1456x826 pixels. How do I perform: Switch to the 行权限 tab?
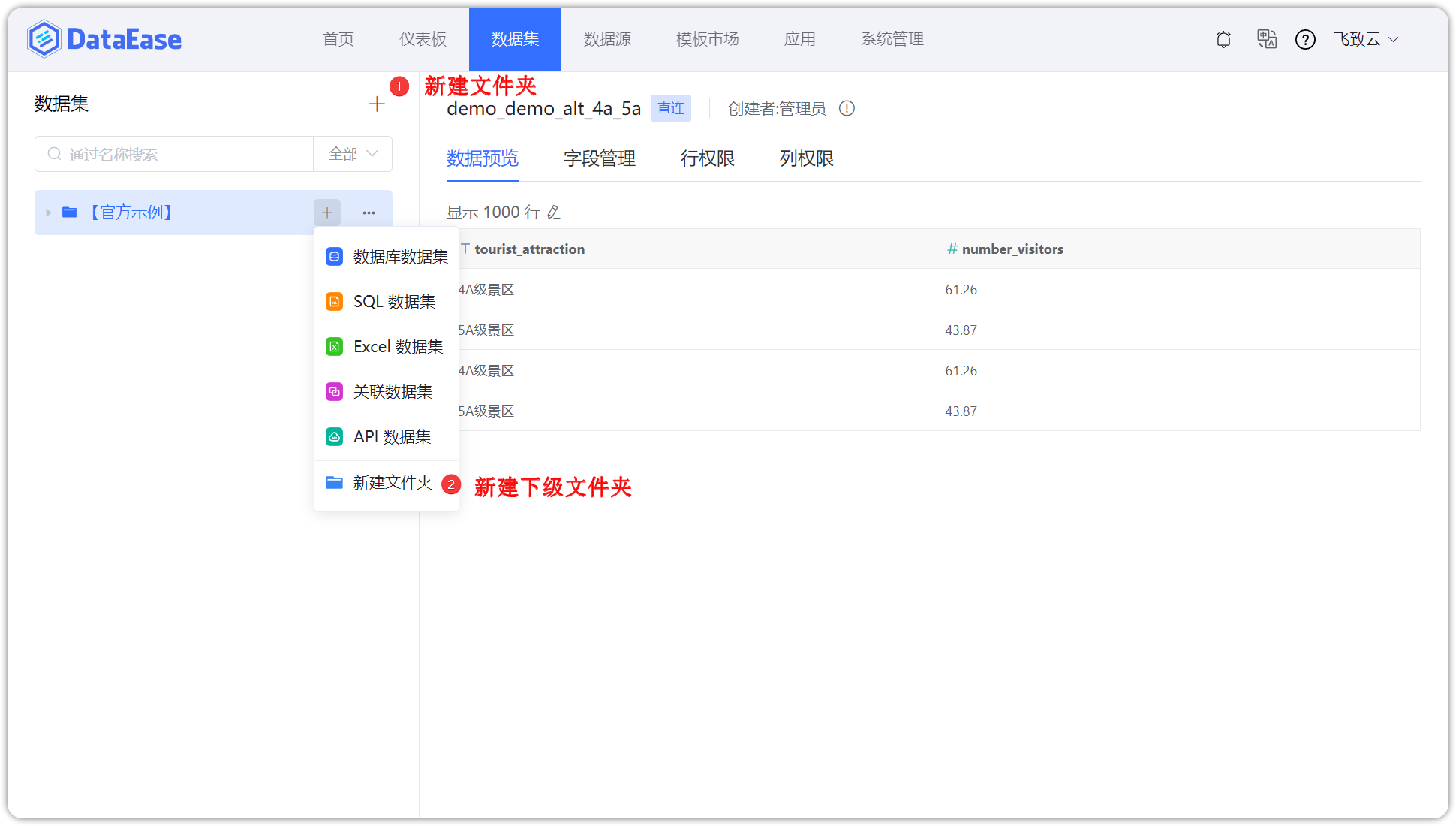tap(707, 158)
